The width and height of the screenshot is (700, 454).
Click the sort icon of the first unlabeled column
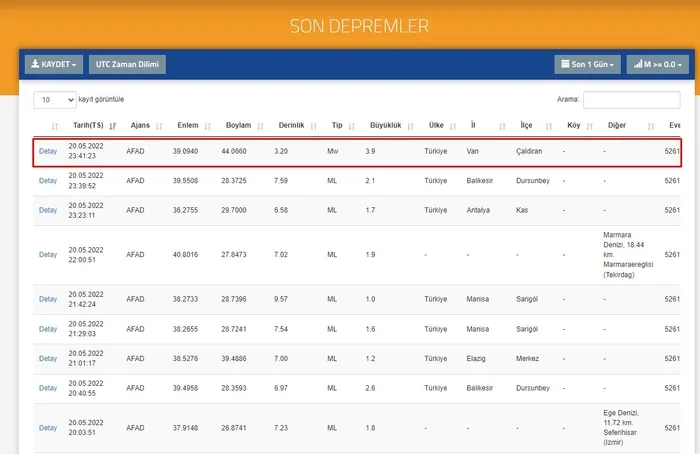point(55,126)
